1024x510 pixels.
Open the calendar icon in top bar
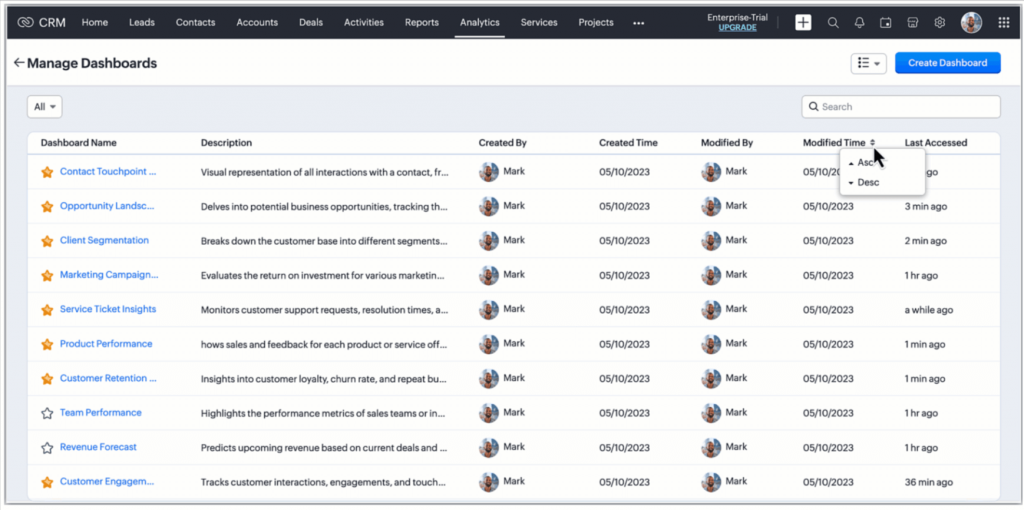(x=886, y=22)
